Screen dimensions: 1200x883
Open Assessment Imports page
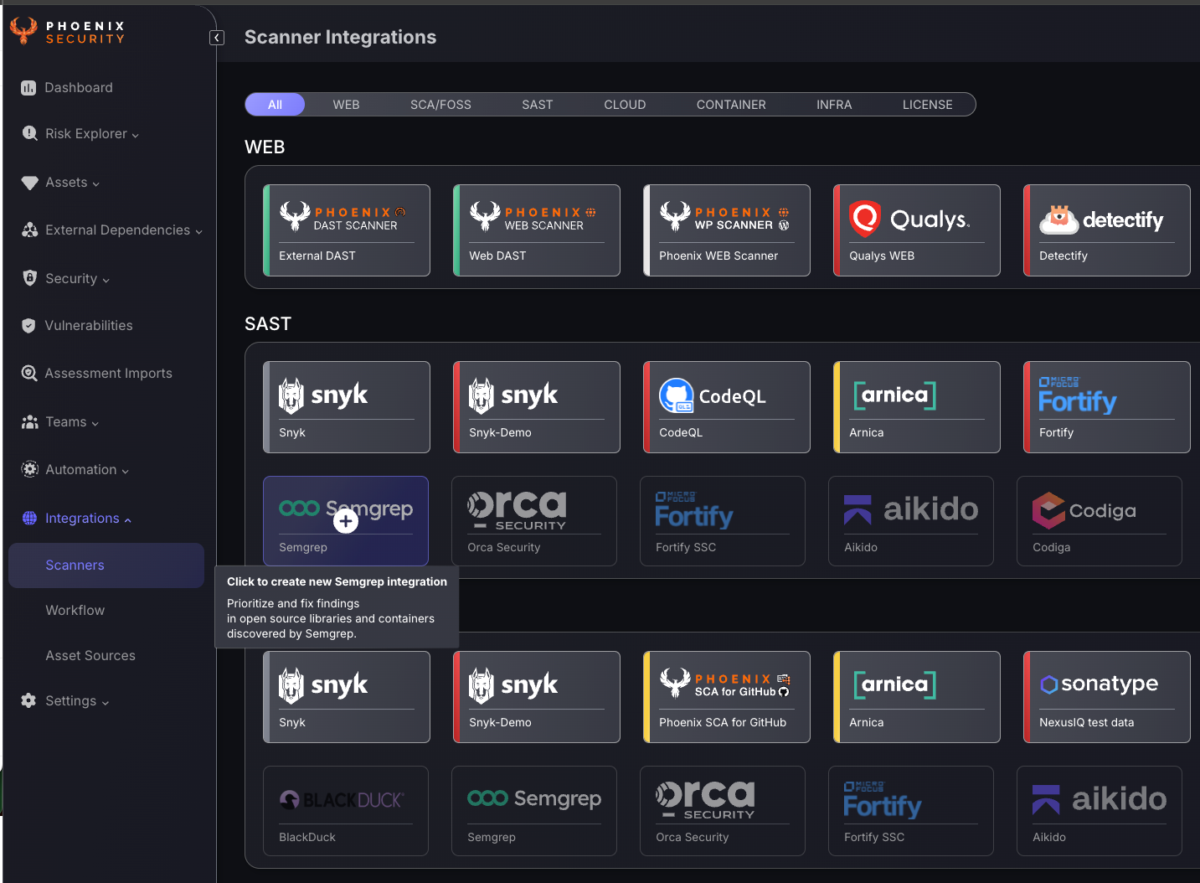coord(108,374)
